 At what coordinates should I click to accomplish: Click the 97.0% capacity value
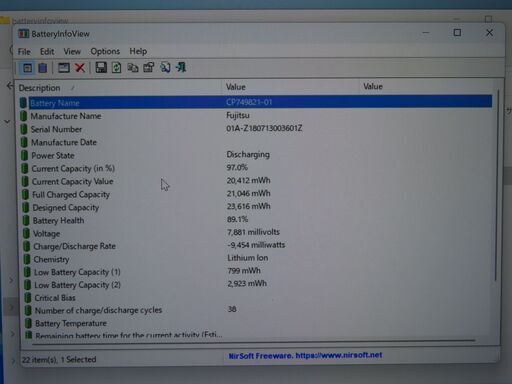(x=237, y=167)
